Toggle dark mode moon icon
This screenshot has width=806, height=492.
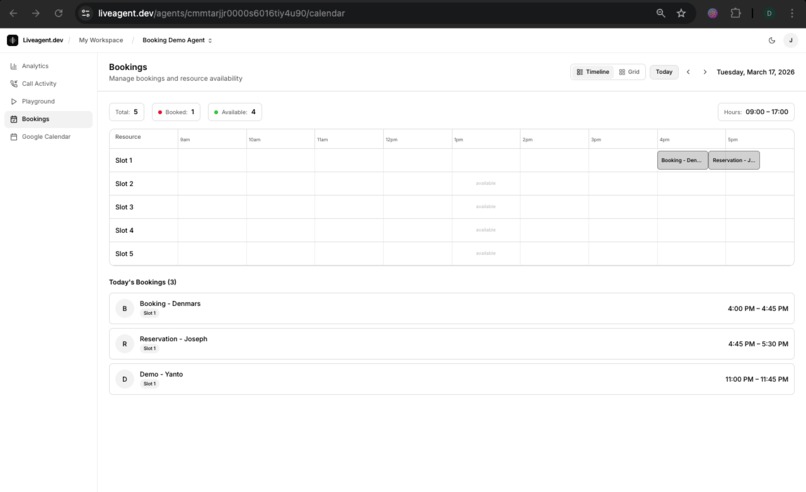[x=772, y=40]
